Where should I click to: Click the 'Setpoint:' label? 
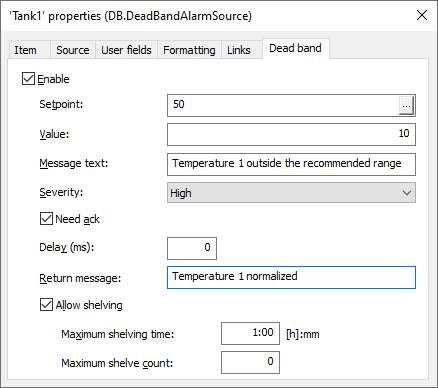click(61, 104)
